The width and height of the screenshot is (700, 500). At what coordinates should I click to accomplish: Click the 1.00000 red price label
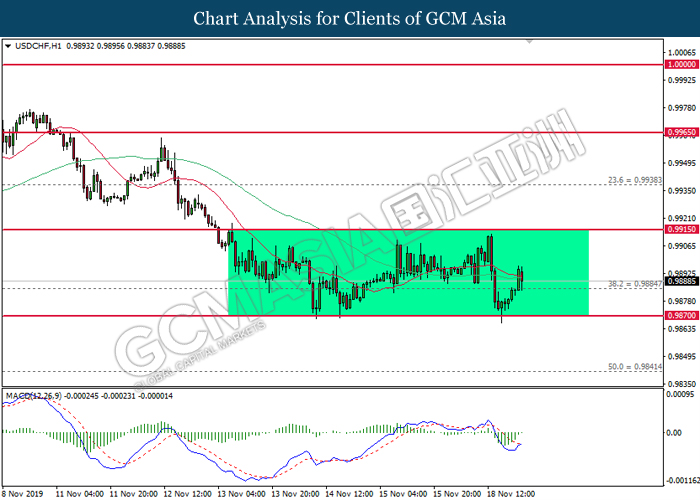coord(681,65)
